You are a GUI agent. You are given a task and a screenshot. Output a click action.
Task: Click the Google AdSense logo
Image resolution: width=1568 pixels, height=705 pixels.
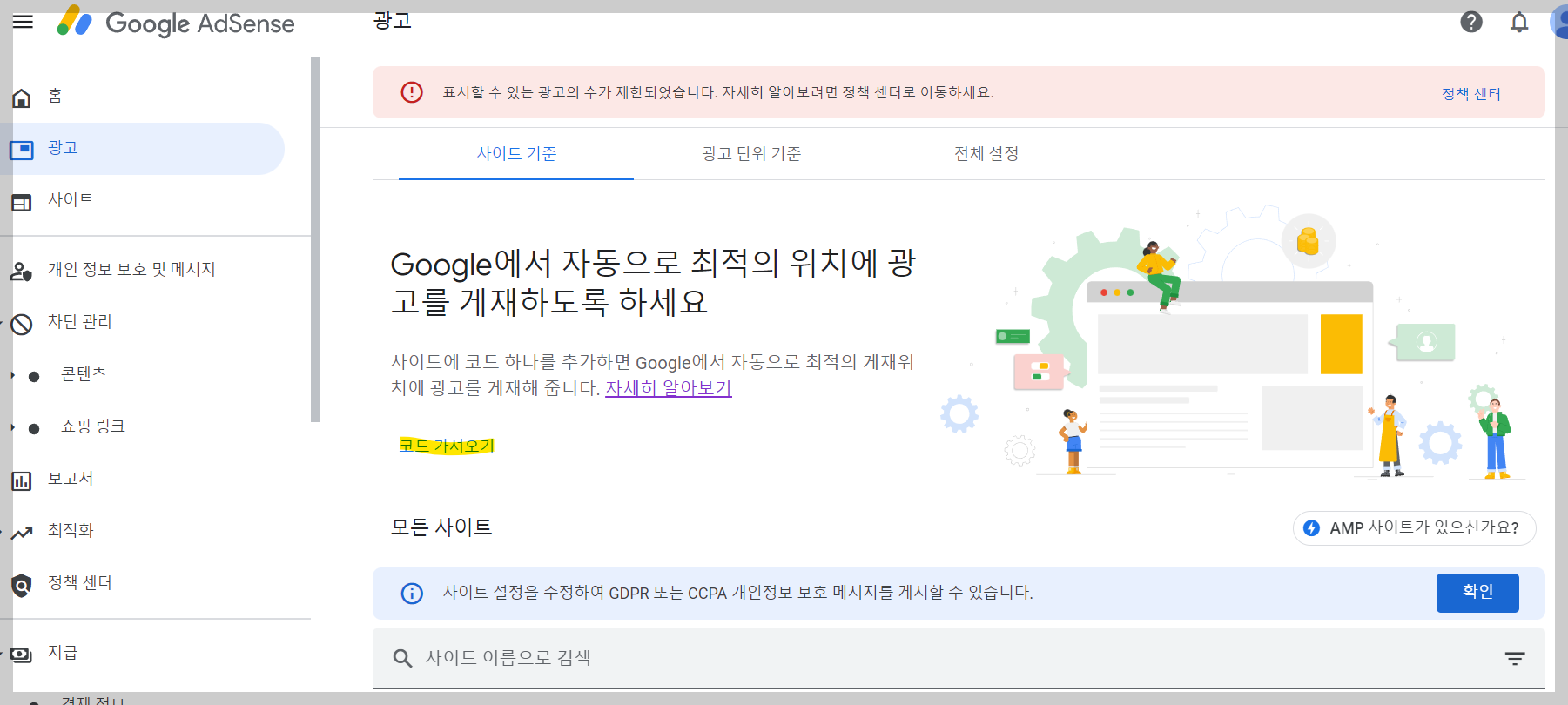click(176, 23)
